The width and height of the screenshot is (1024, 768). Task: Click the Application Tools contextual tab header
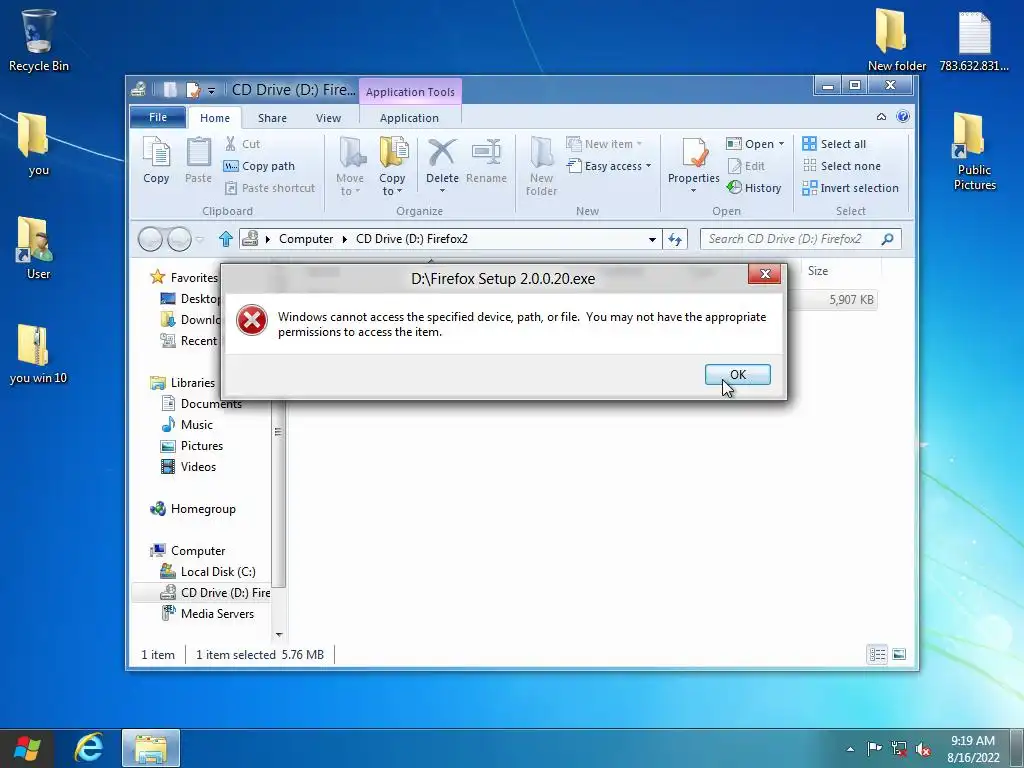click(410, 92)
